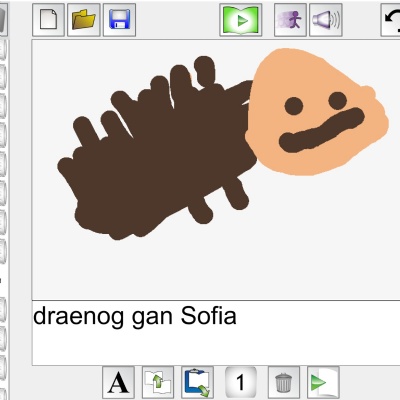This screenshot has height=400, width=400.
Task: Select the page number 1 indicator
Action: 241,383
